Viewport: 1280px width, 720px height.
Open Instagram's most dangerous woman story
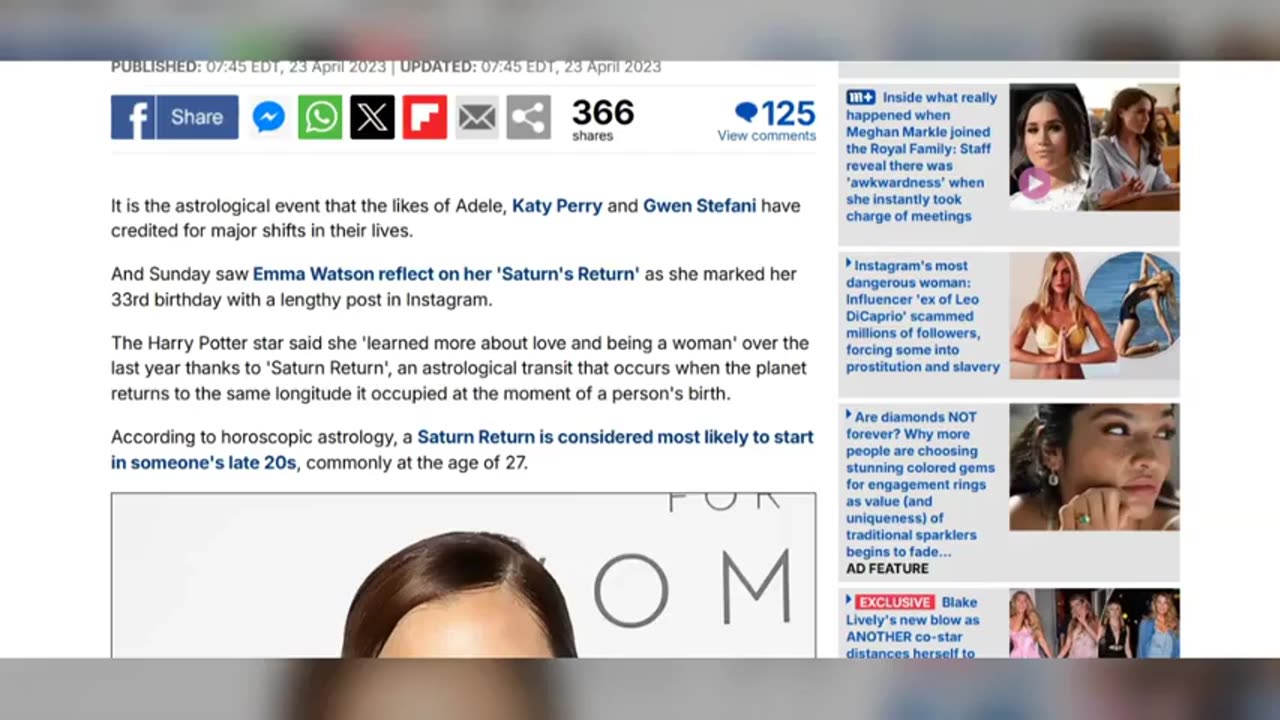pos(923,316)
